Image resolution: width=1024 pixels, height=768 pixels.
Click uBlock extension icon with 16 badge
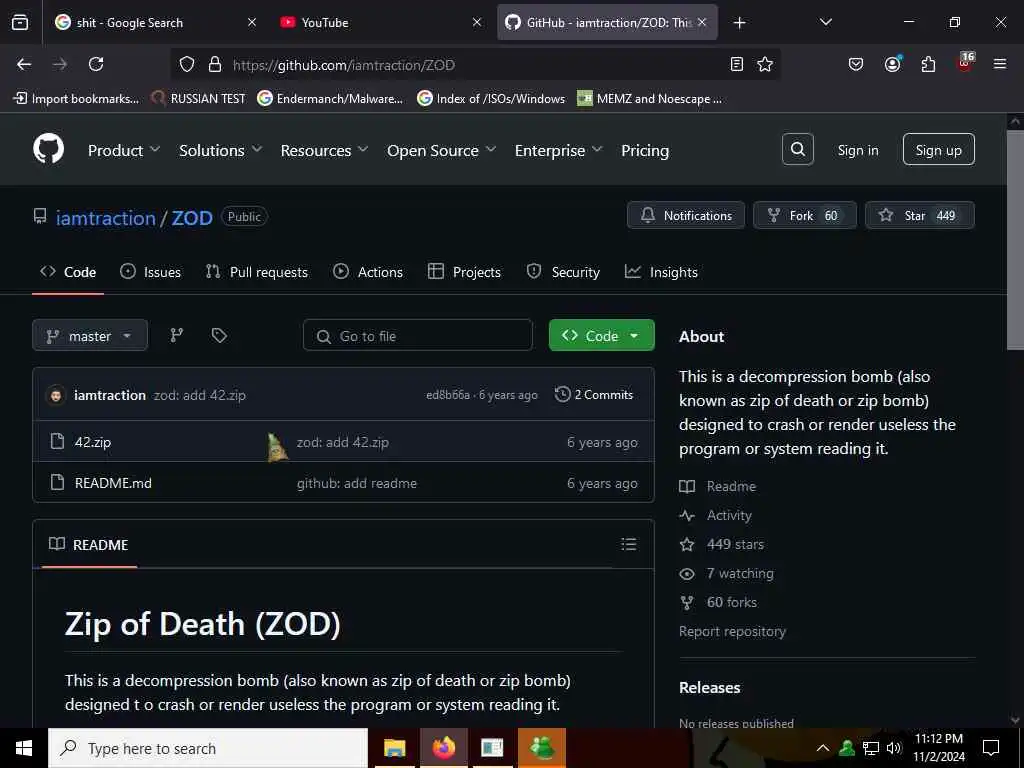click(x=965, y=63)
